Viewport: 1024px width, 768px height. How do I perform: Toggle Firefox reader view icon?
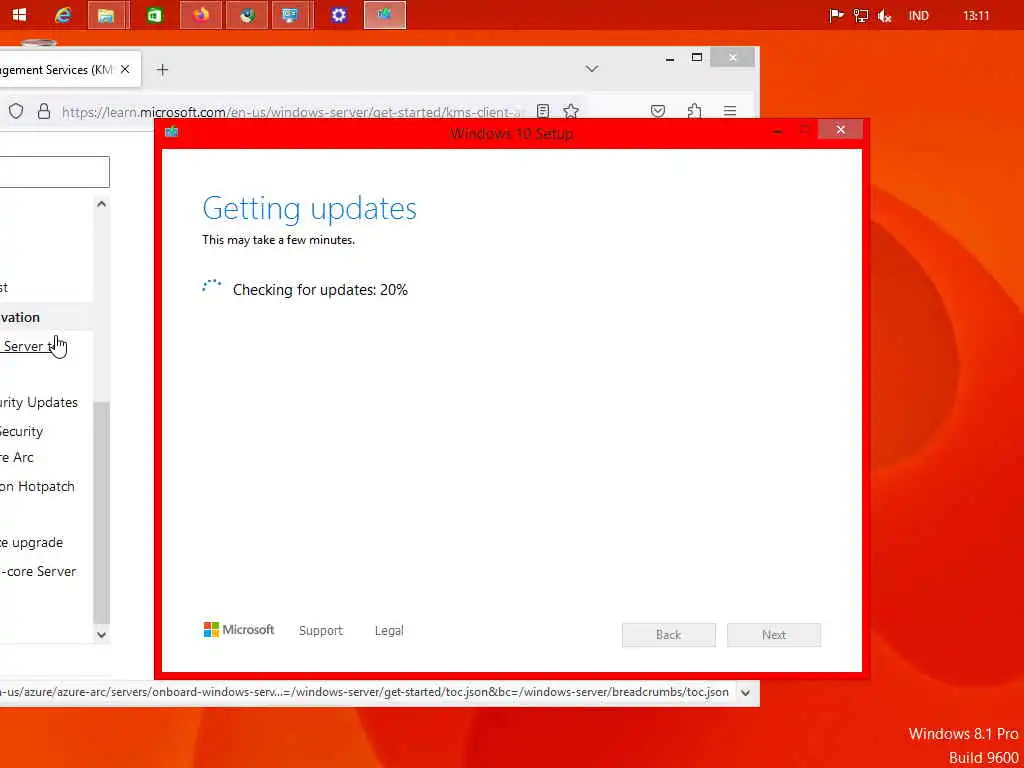[543, 112]
